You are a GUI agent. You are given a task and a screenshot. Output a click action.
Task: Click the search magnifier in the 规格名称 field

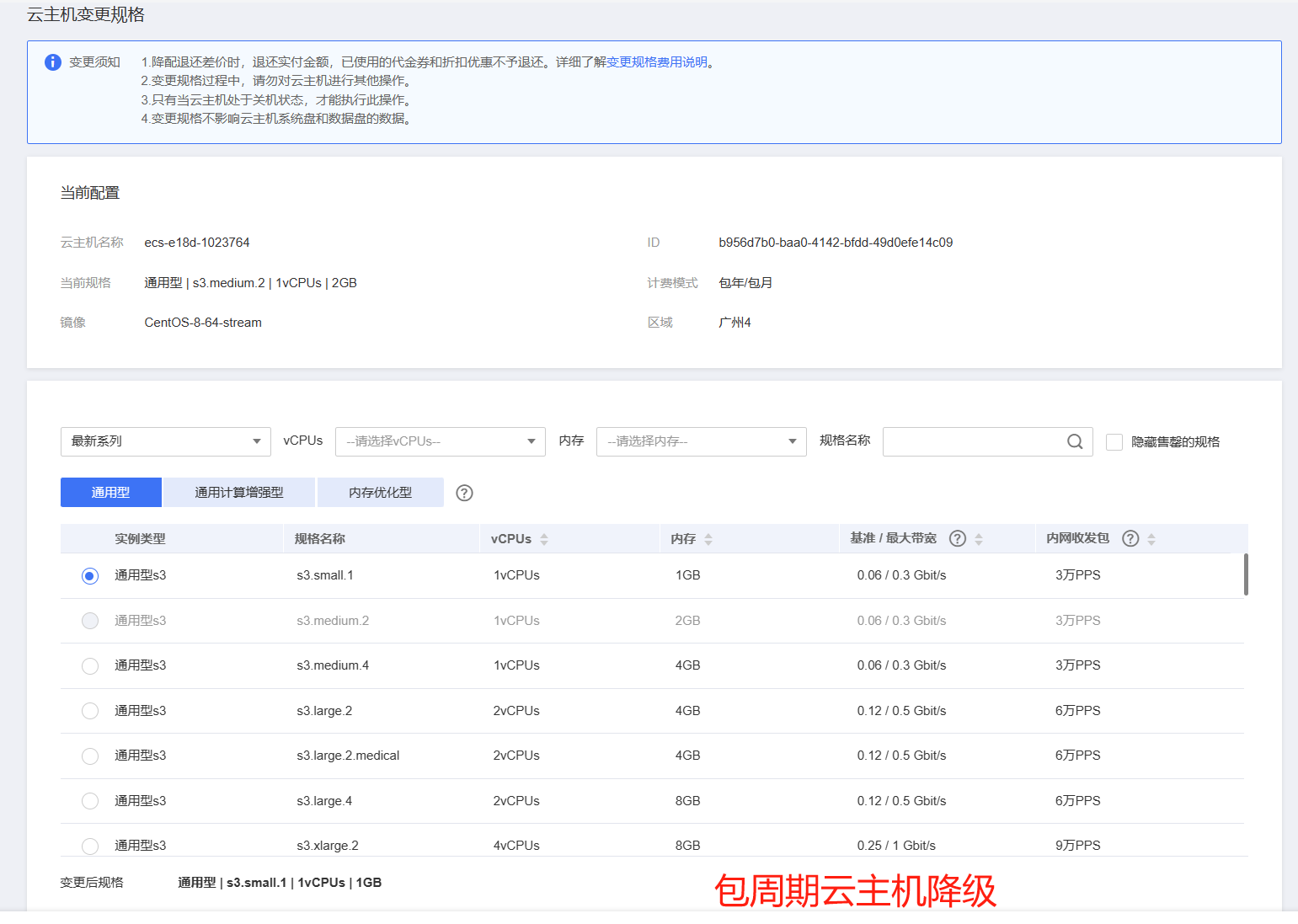(1075, 441)
